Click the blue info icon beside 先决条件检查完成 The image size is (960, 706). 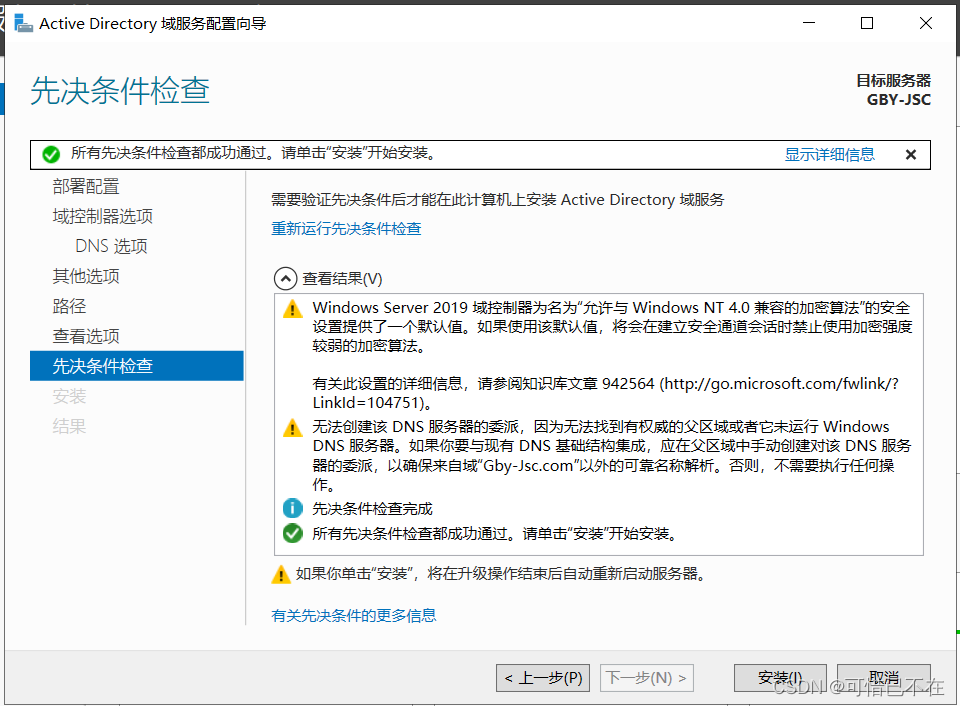[293, 508]
